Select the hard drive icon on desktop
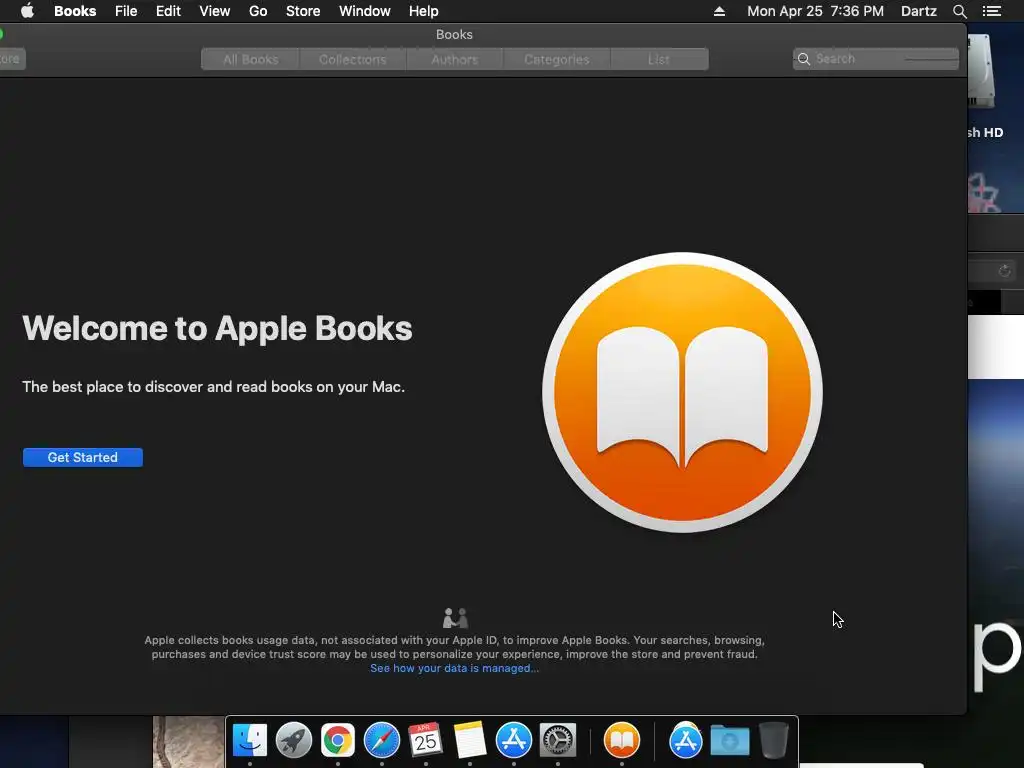 [x=982, y=72]
